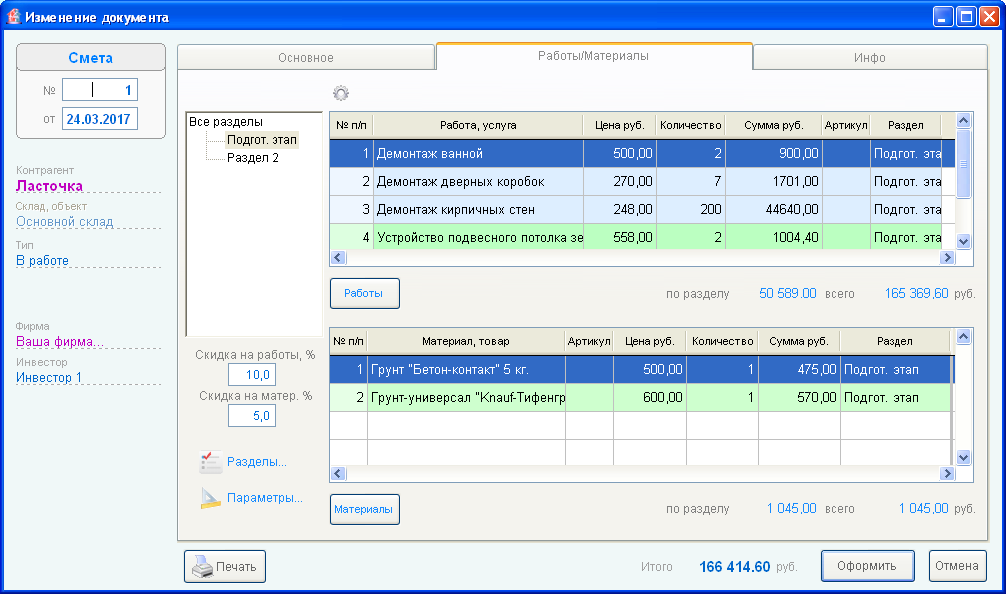Open the Разделы... link

[x=257, y=462]
